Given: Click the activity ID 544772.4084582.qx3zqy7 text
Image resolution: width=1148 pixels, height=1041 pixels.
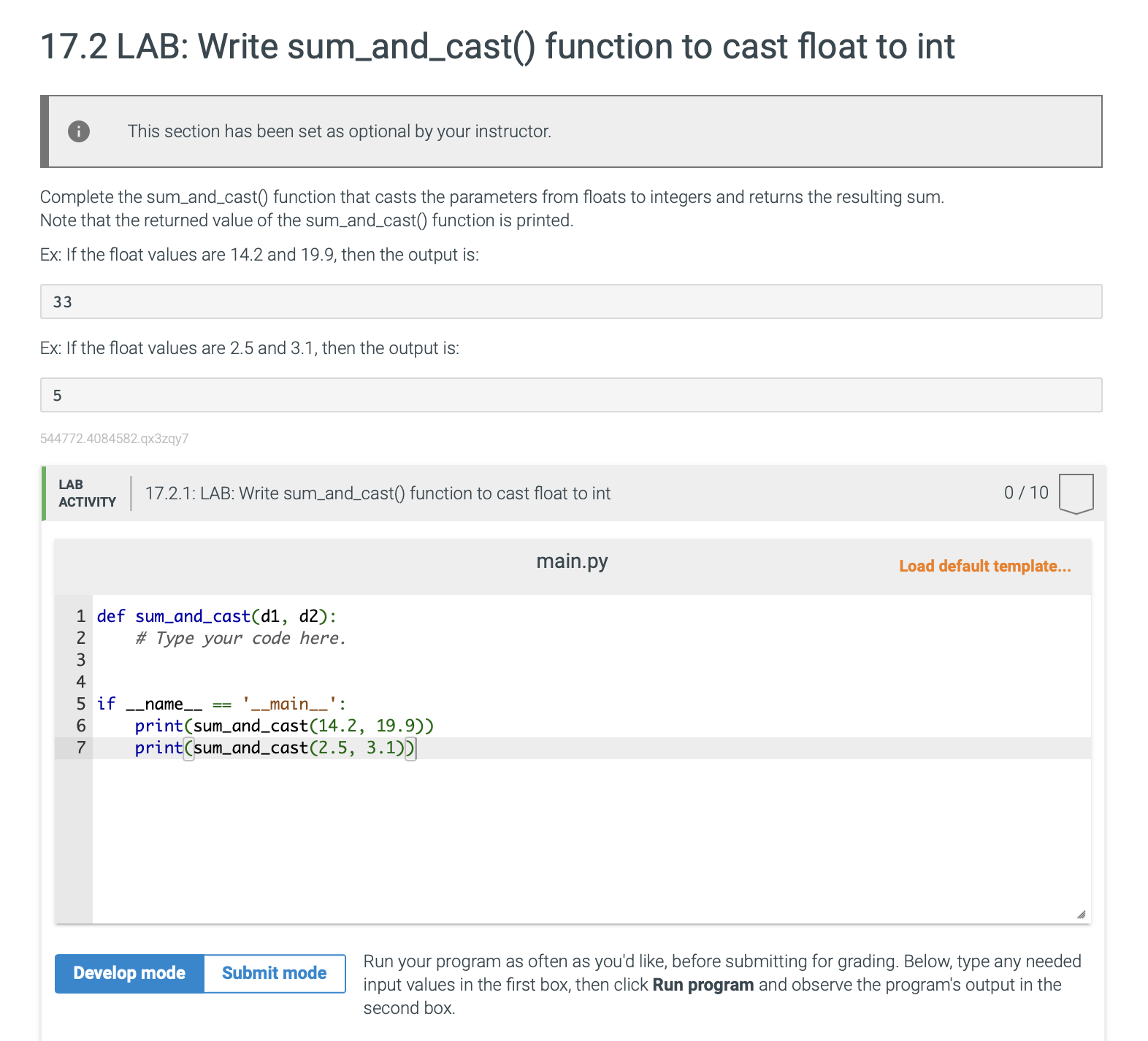Looking at the screenshot, I should (114, 439).
